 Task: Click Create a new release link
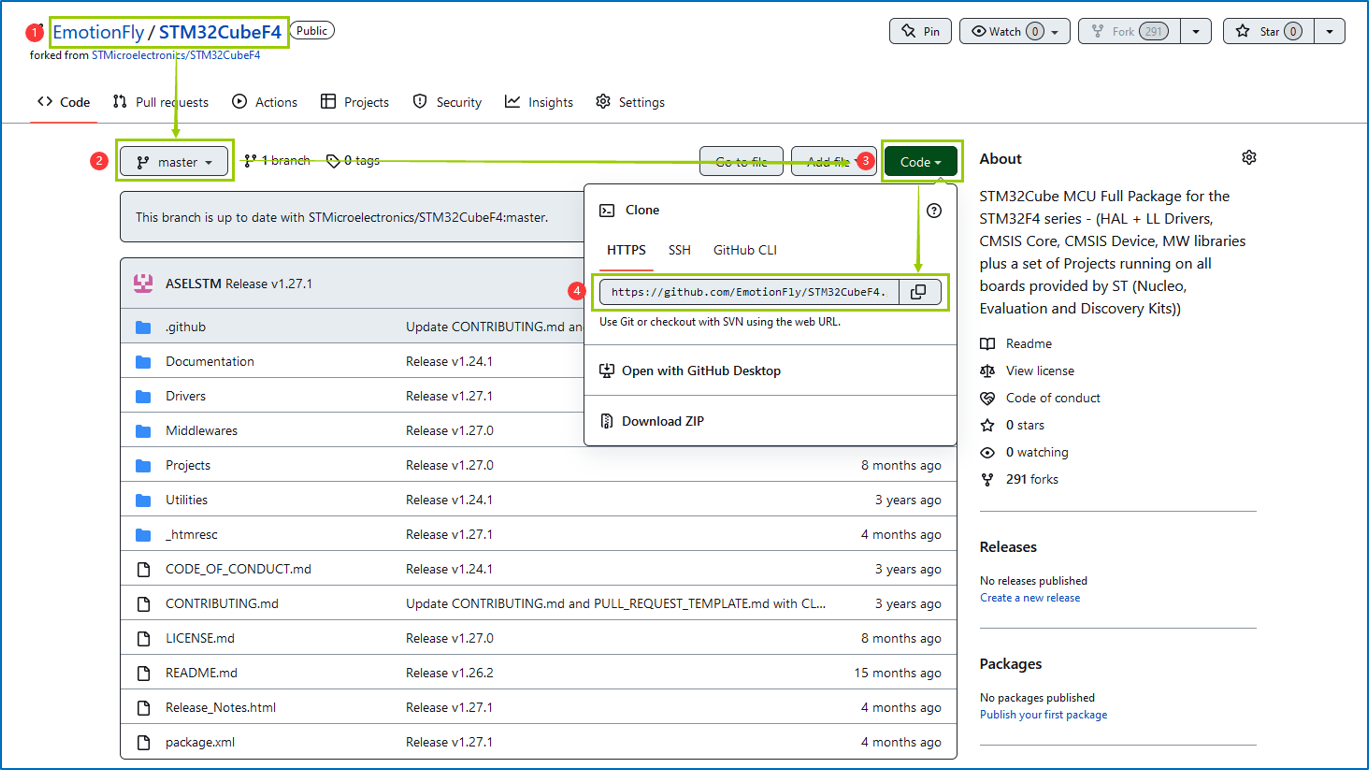click(1030, 598)
